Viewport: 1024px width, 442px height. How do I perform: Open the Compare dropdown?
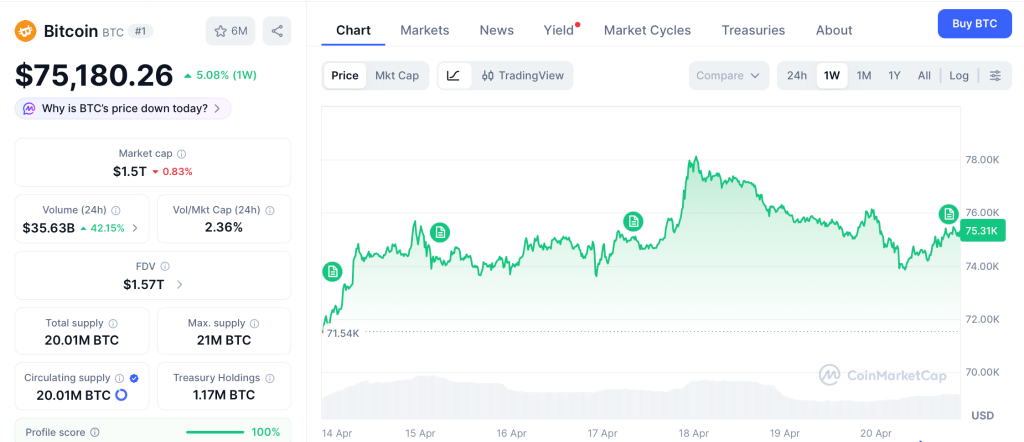[729, 75]
